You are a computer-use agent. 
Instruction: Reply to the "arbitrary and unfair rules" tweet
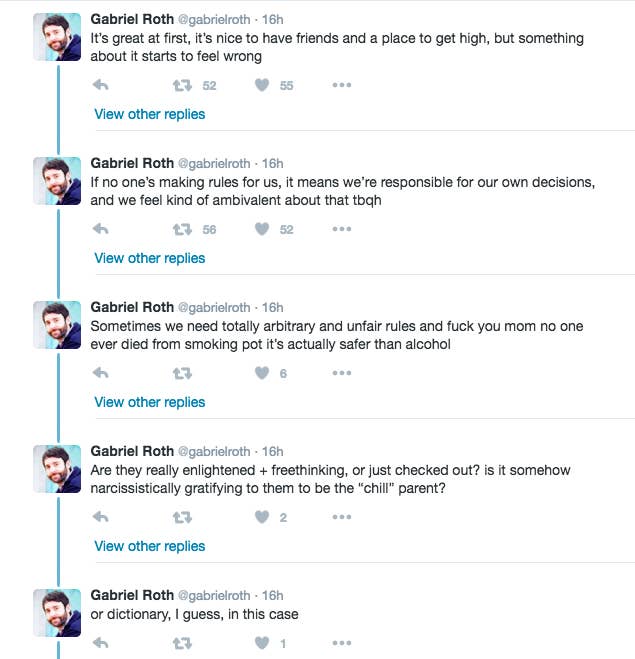100,373
